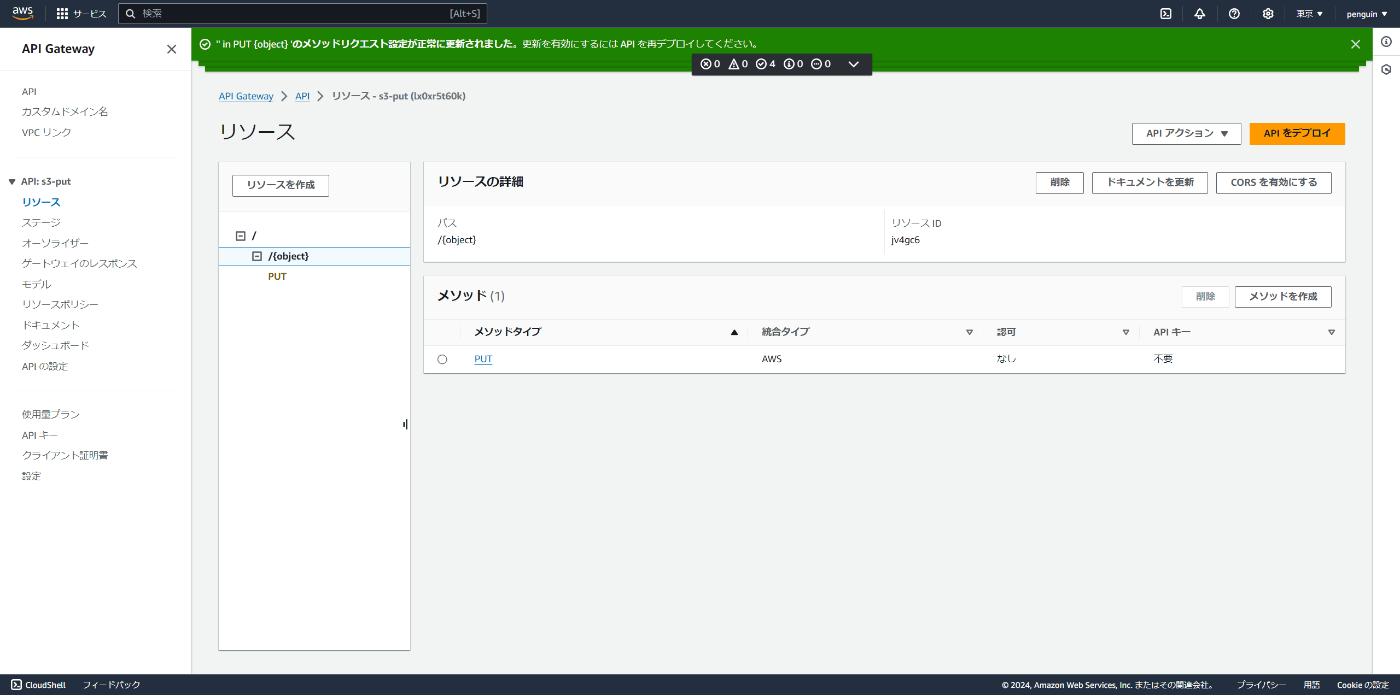Screen dimensions: 1400x695
Task: Dismiss the green success banner
Action: pyautogui.click(x=1355, y=44)
